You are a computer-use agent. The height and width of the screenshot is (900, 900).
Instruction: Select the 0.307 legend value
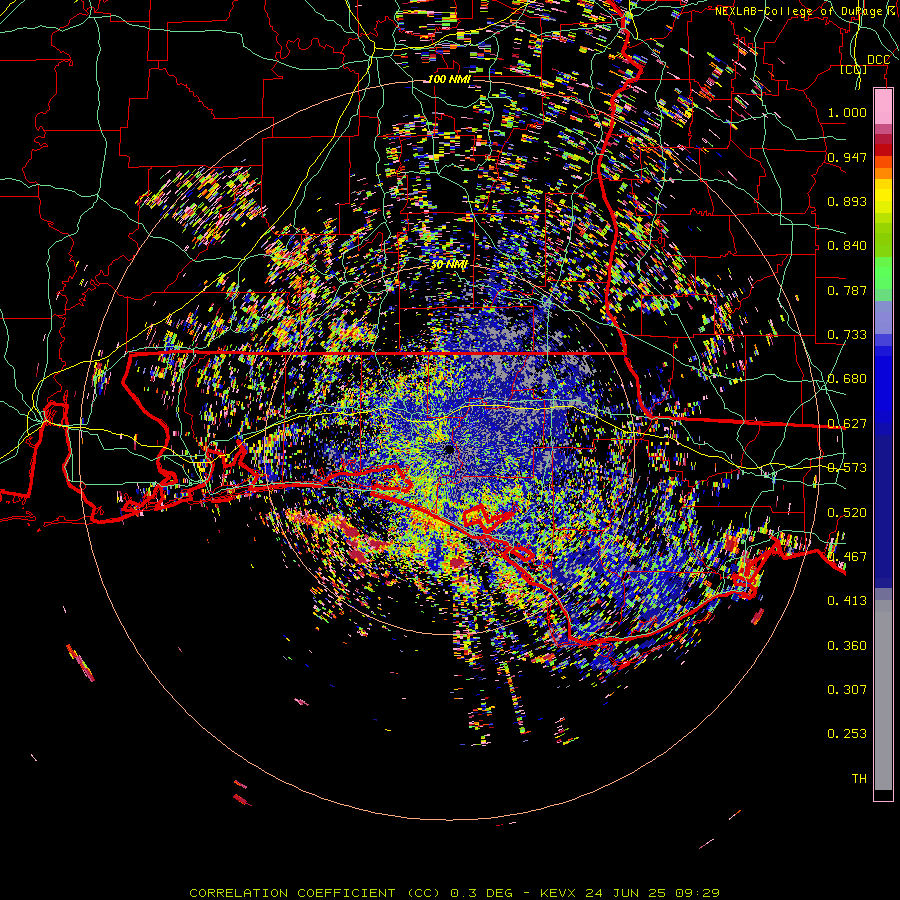(847, 690)
